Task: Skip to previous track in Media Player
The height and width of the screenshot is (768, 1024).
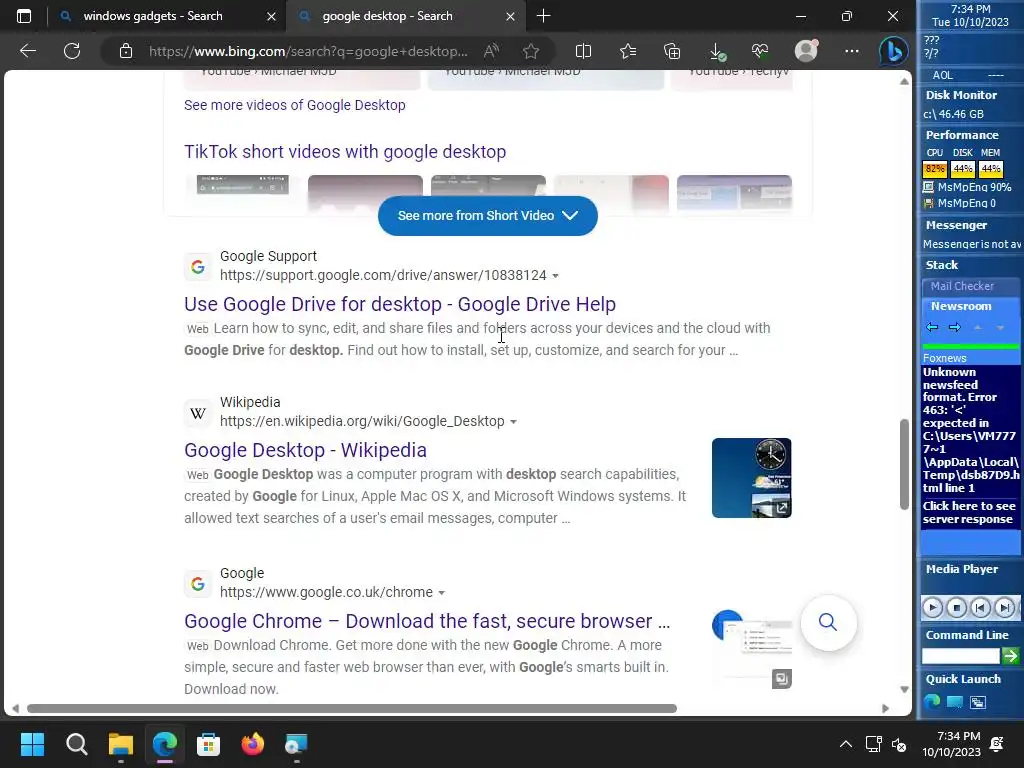Action: pos(980,608)
